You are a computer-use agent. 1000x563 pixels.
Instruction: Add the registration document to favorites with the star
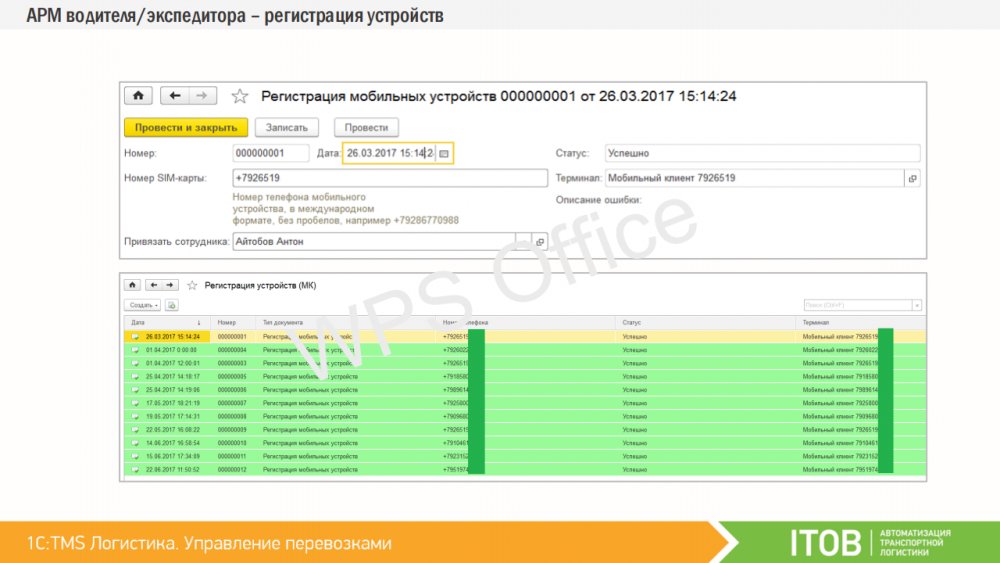coord(239,97)
